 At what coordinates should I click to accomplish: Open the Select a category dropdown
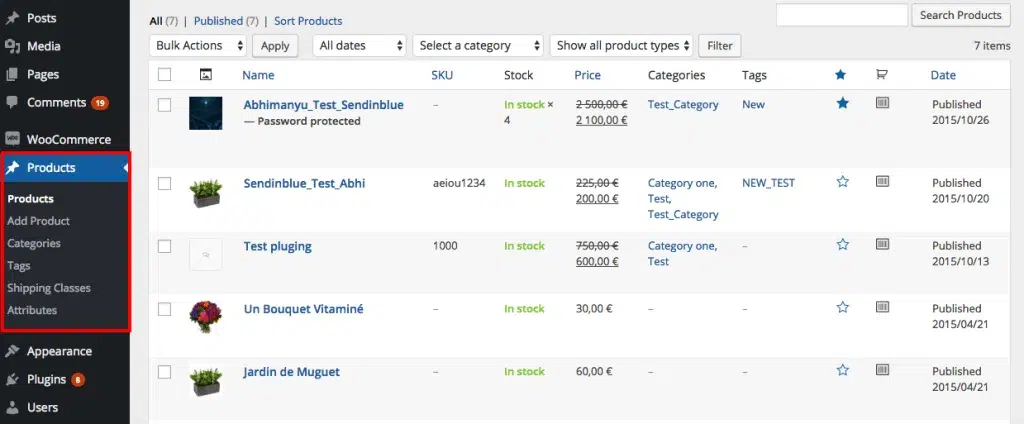coord(478,45)
